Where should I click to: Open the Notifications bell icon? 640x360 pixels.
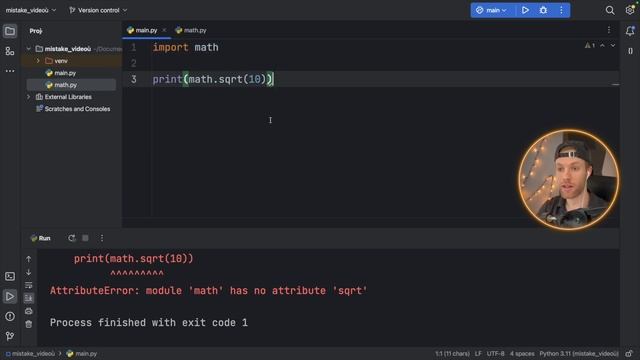[630, 31]
